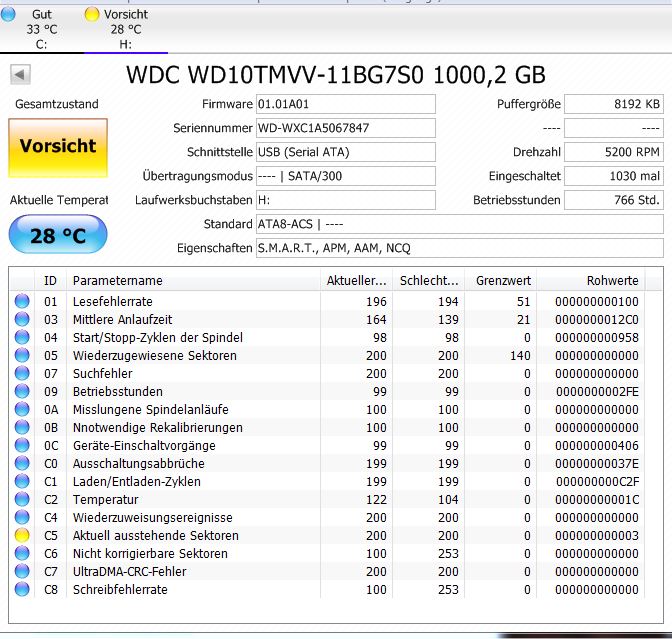Click the Puffergröße value 8192 KB

[x=614, y=104]
